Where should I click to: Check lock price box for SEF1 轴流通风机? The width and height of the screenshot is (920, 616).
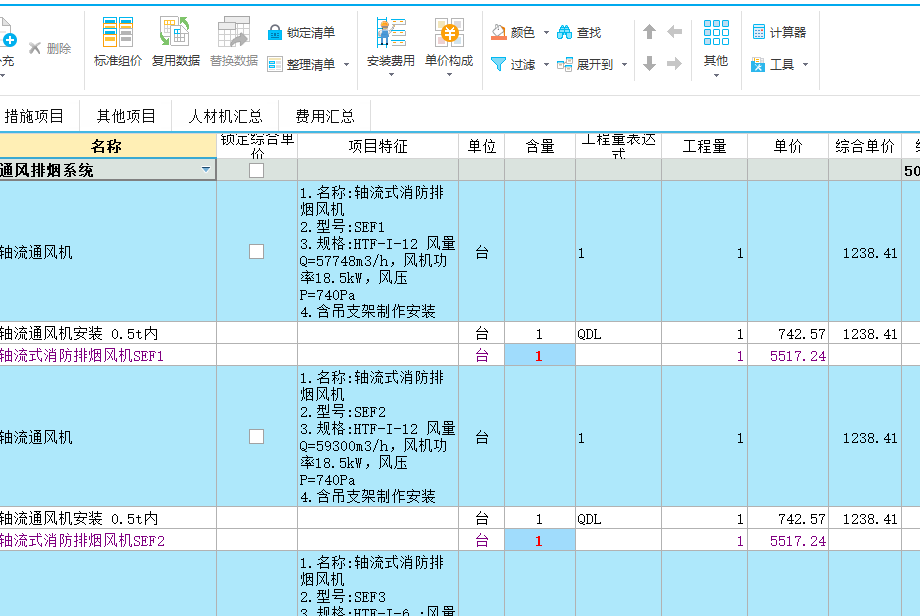[256, 252]
